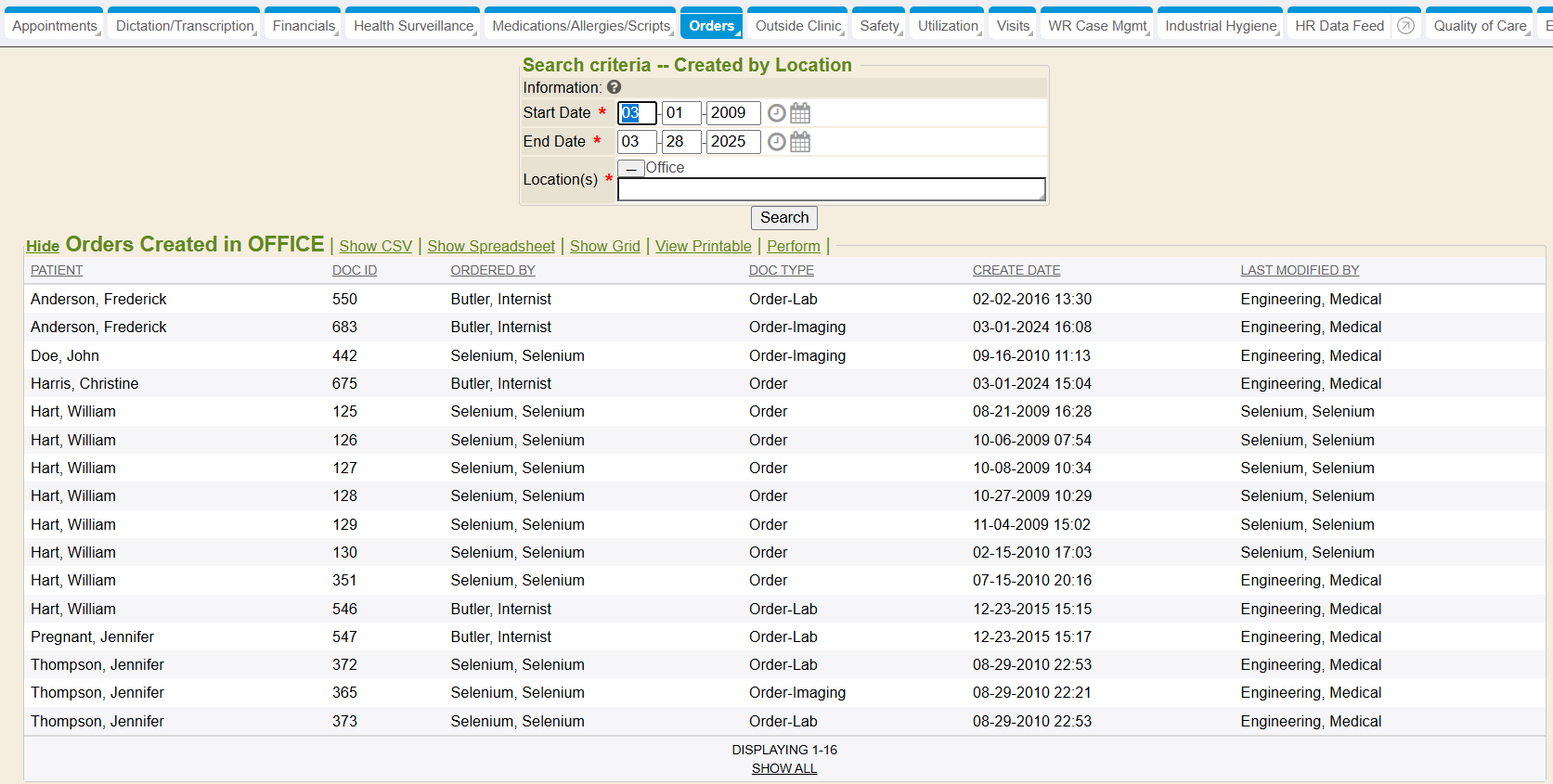Open HR Data Feed external link arrow icon

(1405, 26)
